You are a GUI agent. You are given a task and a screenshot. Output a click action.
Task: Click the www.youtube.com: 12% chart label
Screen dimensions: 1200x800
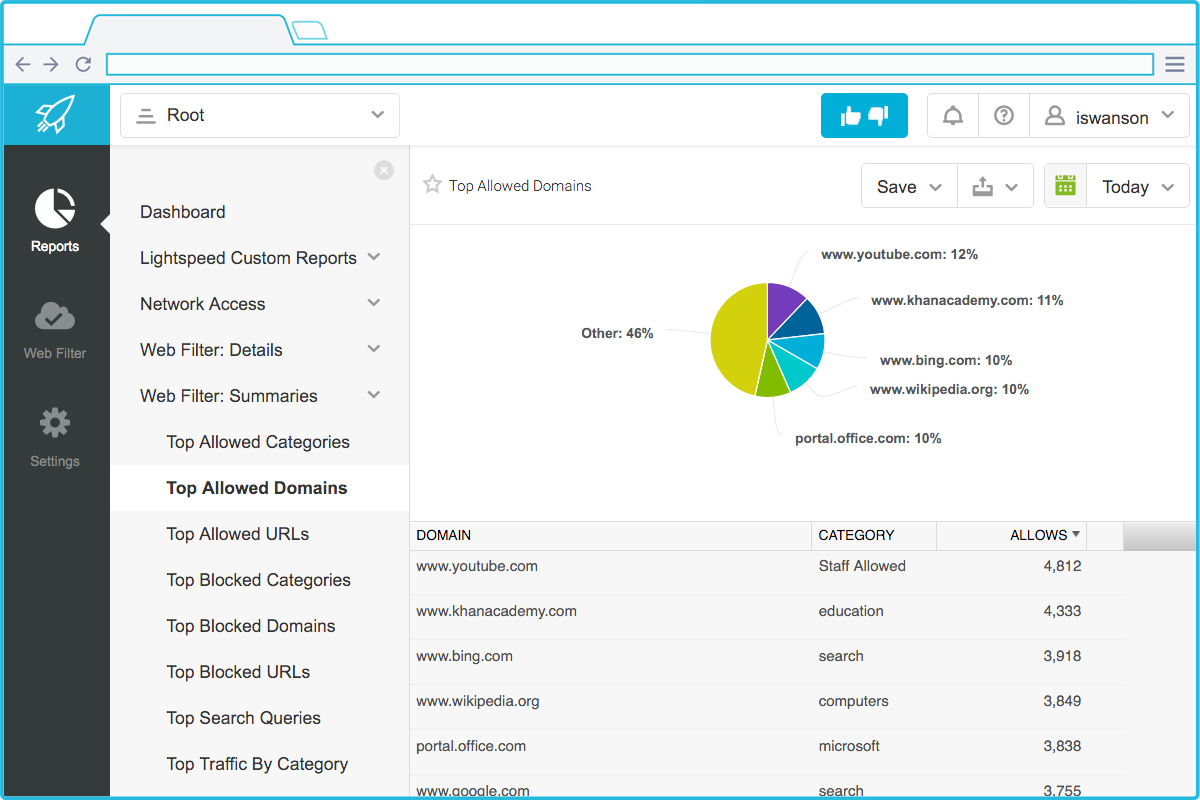899,255
